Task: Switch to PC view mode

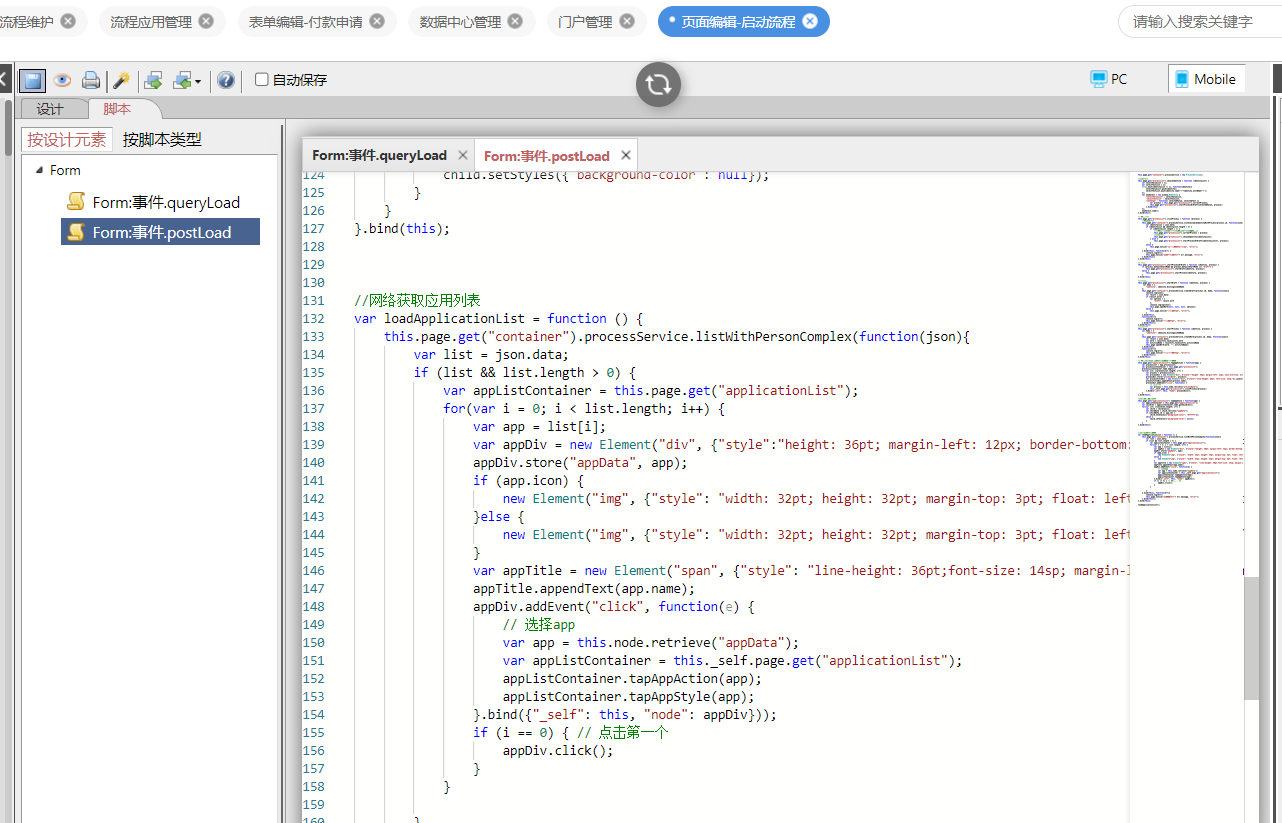Action: coord(1110,79)
